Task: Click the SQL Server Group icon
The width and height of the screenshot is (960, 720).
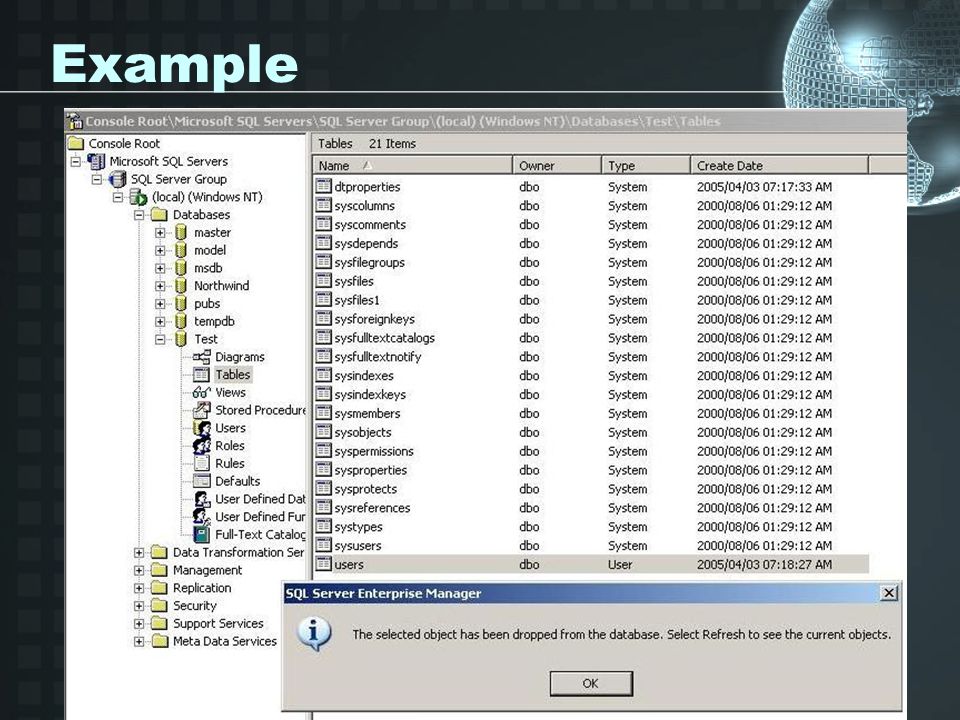Action: pyautogui.click(x=118, y=179)
